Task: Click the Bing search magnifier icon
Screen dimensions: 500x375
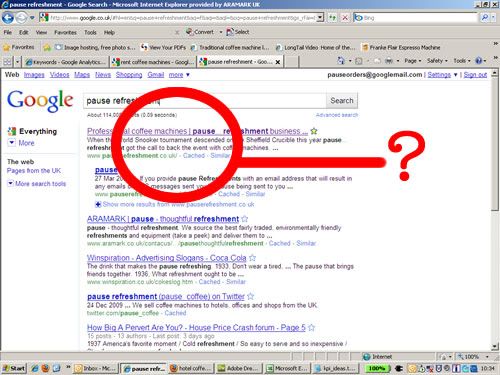Action: click(485, 18)
